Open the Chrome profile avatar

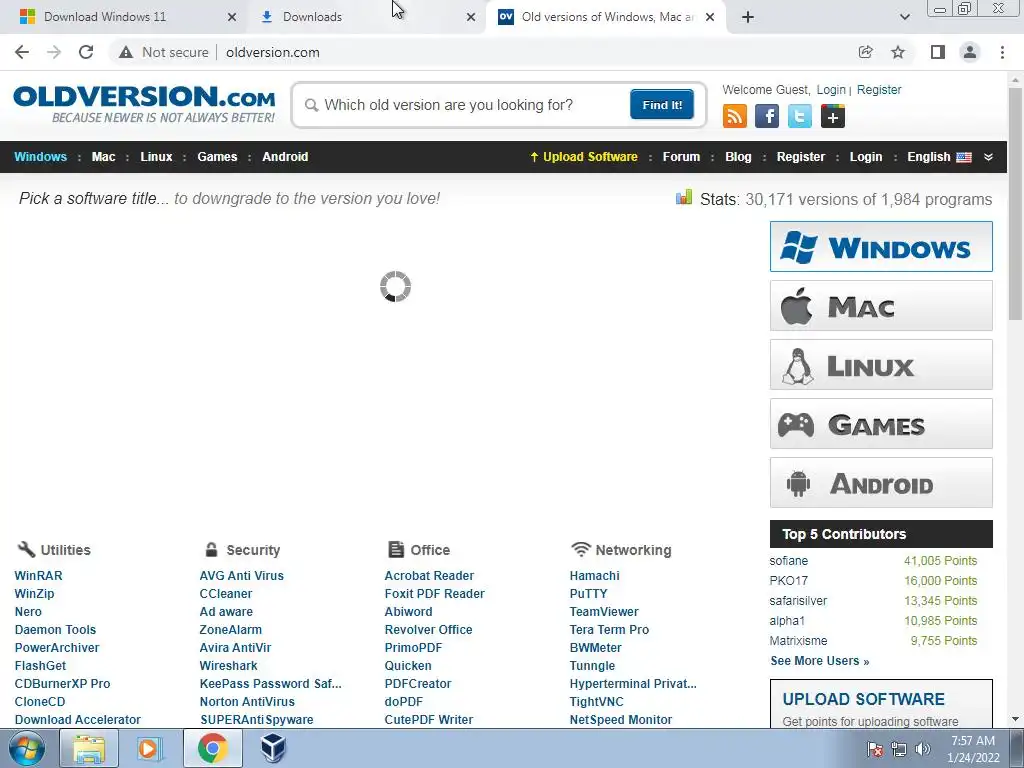click(970, 52)
